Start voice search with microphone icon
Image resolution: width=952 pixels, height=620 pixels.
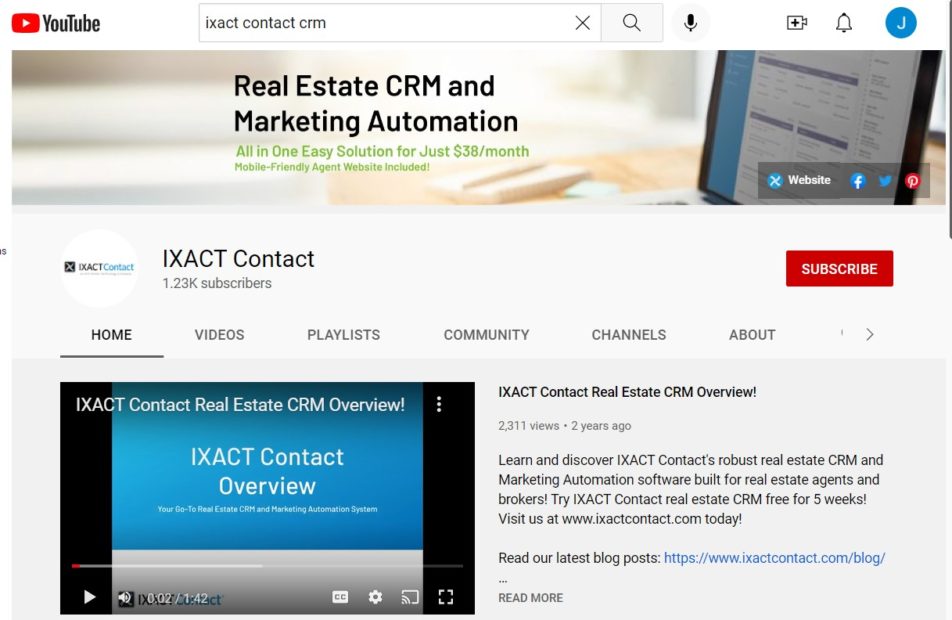coord(690,23)
